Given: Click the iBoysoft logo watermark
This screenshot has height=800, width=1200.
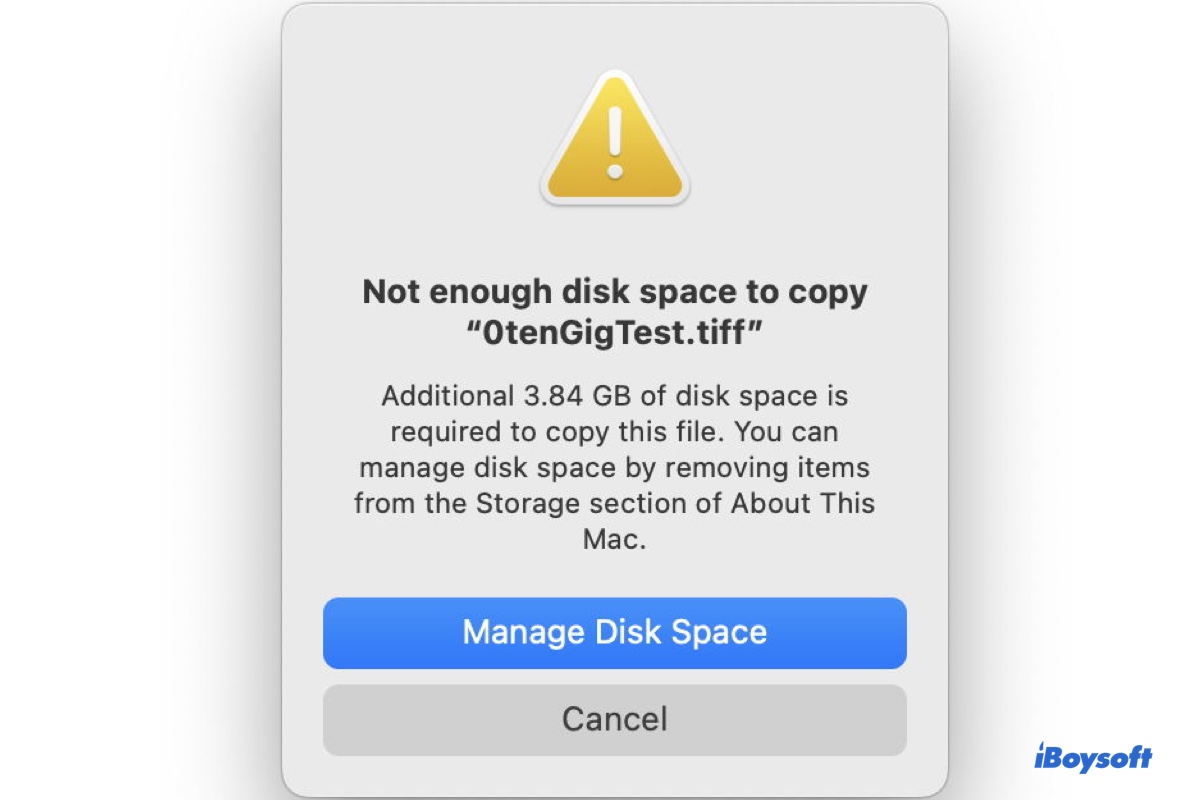Looking at the screenshot, I should coord(1097,760).
